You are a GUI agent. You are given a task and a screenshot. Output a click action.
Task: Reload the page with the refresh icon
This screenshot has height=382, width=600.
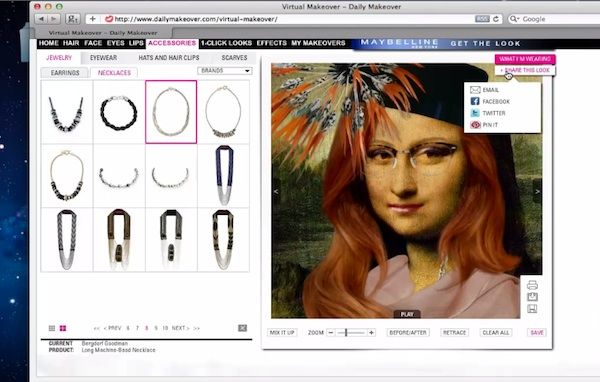point(496,19)
